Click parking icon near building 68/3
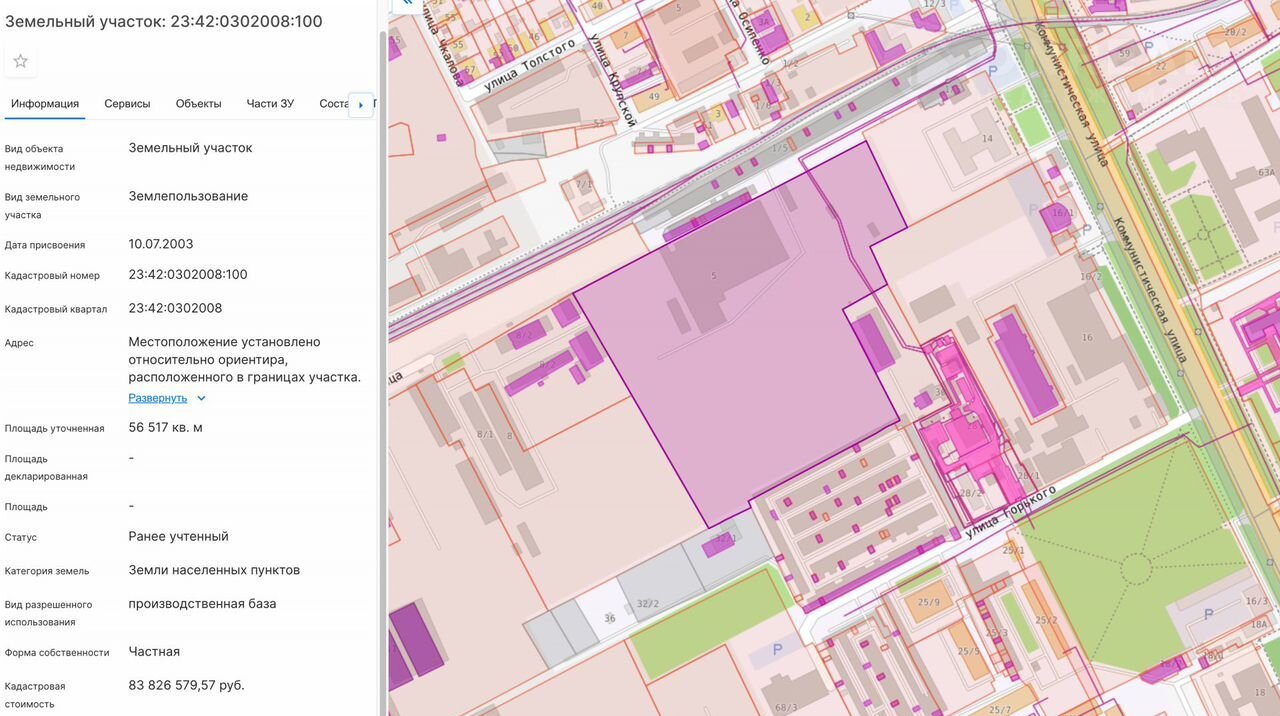This screenshot has height=716, width=1280. click(x=778, y=650)
